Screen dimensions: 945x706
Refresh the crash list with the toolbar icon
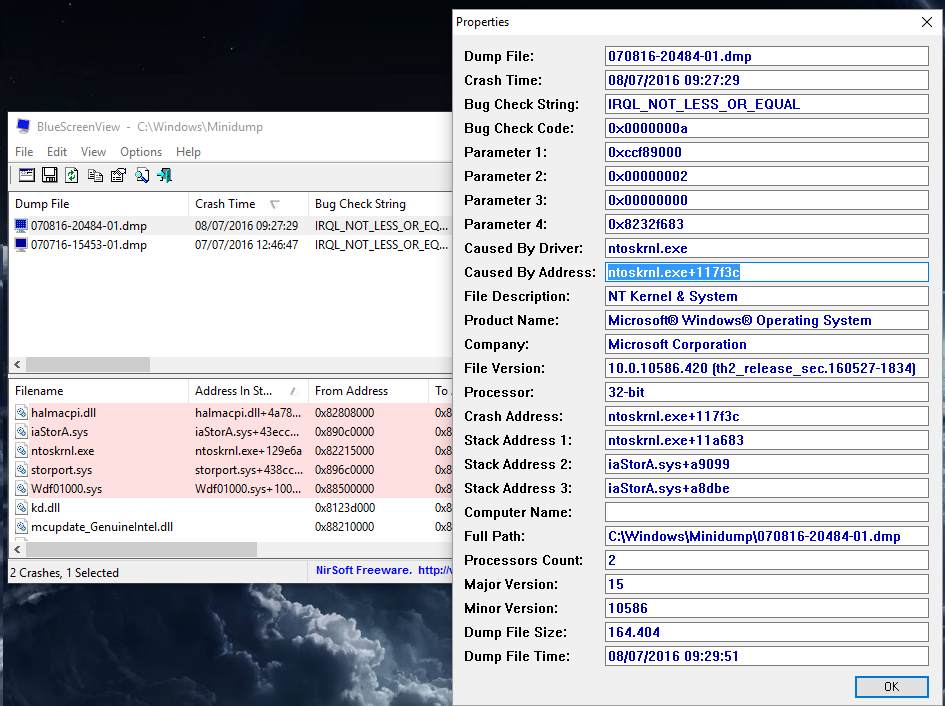[x=72, y=175]
